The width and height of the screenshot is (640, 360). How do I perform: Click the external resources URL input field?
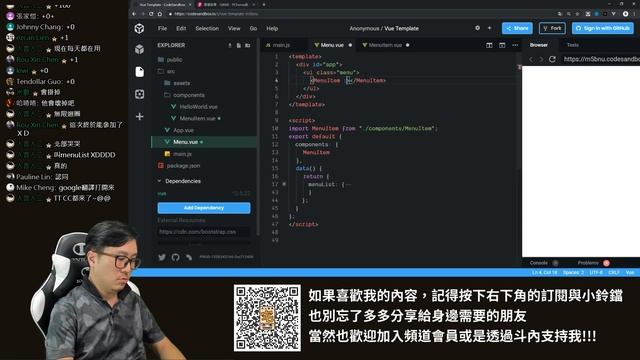[204, 232]
